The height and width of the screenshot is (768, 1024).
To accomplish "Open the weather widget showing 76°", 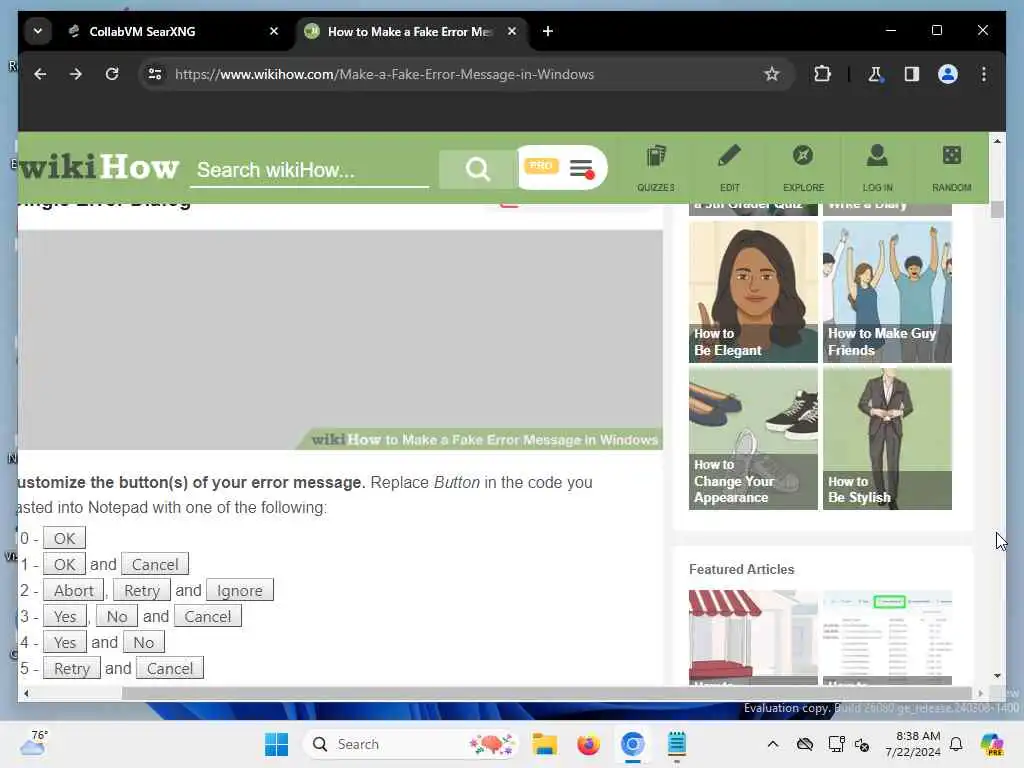I will point(34,743).
